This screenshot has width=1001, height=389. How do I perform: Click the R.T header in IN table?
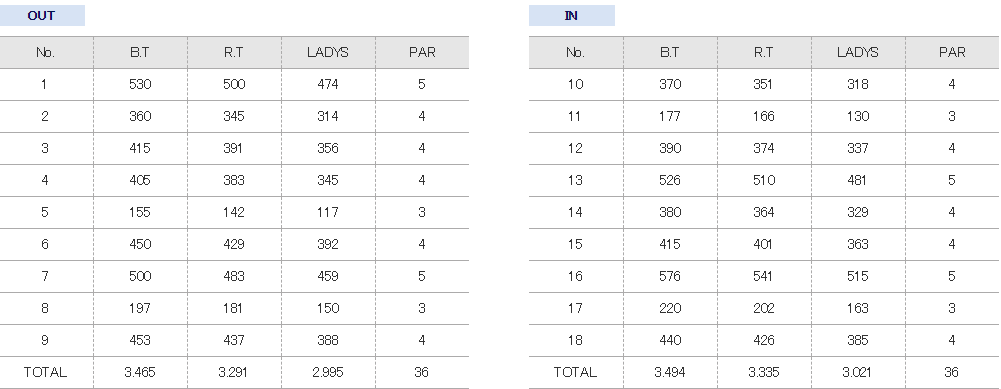[x=764, y=52]
